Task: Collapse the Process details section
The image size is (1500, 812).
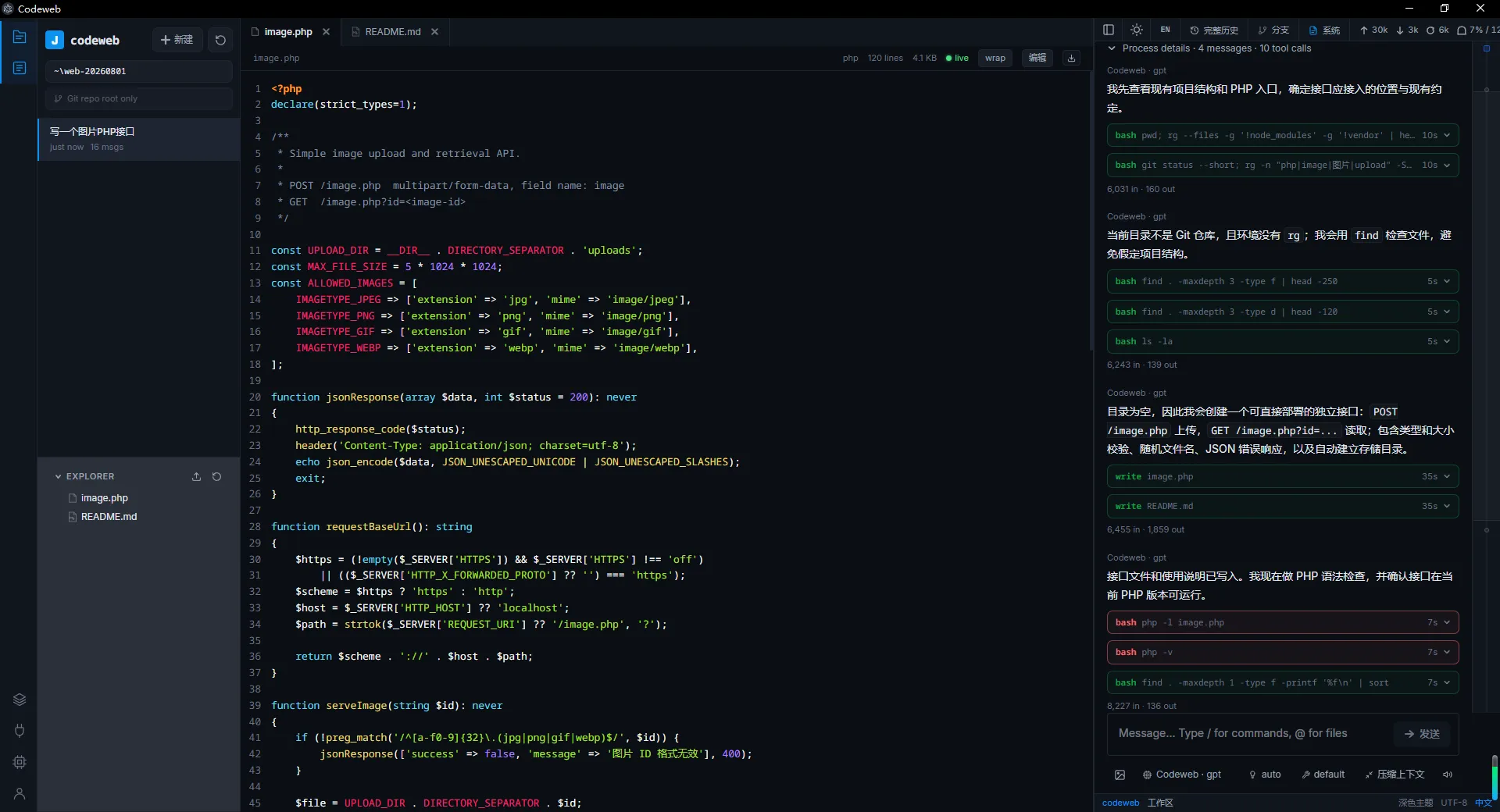Action: click(1112, 48)
